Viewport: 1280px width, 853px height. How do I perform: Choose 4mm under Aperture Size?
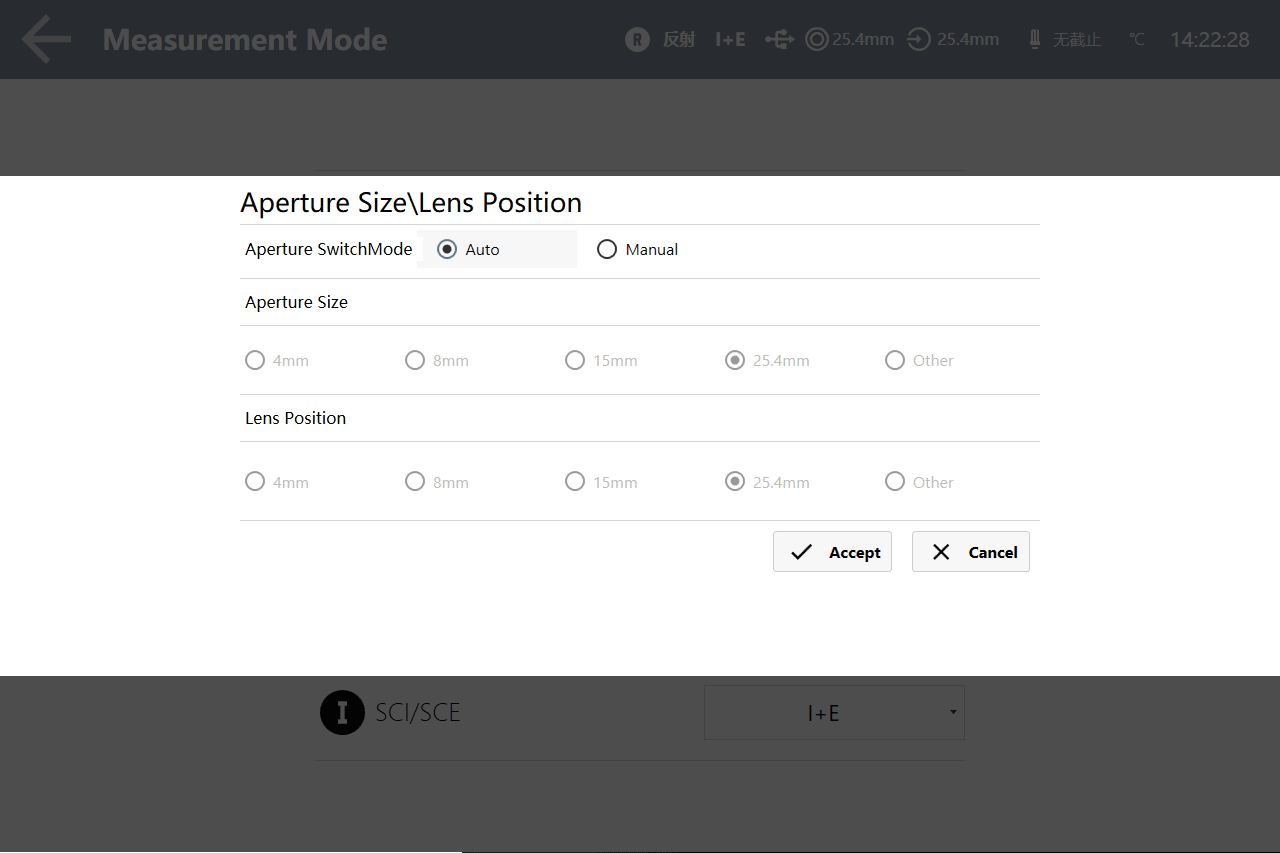coord(255,361)
